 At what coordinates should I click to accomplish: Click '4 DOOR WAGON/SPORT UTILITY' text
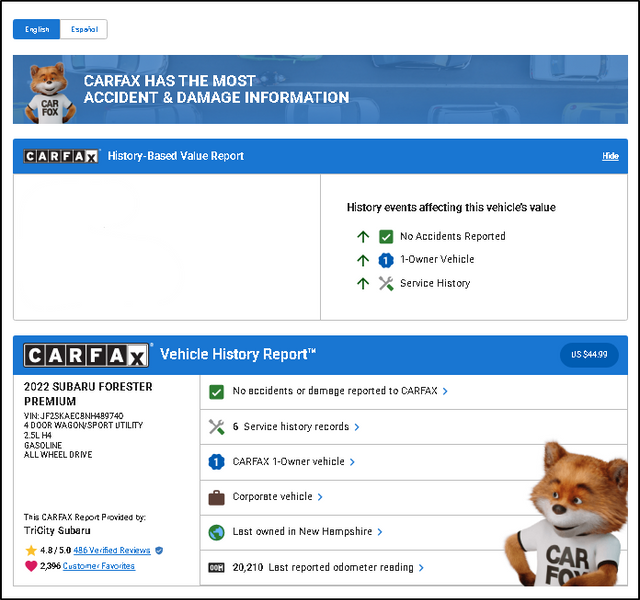83,425
